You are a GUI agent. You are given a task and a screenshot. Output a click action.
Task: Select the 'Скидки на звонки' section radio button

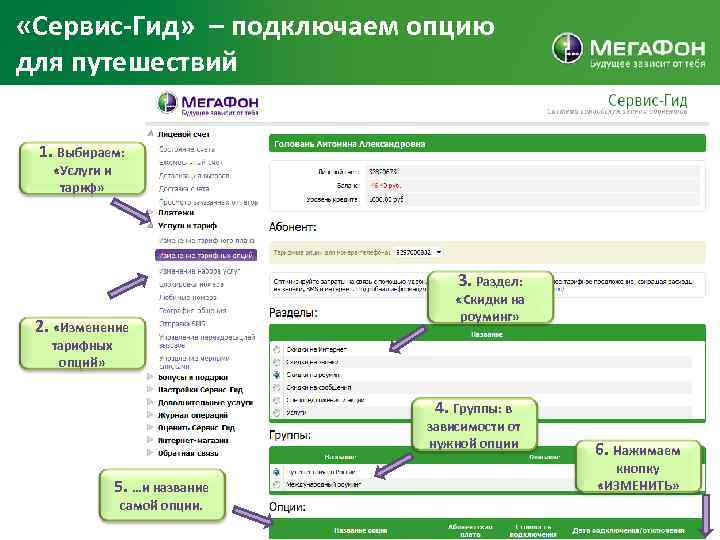pyautogui.click(x=276, y=362)
